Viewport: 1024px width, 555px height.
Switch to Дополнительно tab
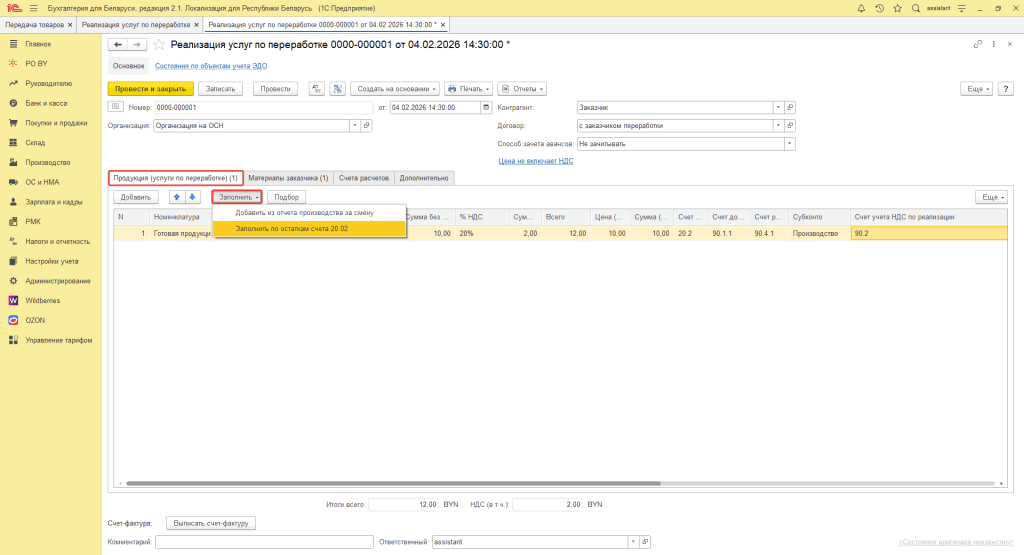click(424, 178)
